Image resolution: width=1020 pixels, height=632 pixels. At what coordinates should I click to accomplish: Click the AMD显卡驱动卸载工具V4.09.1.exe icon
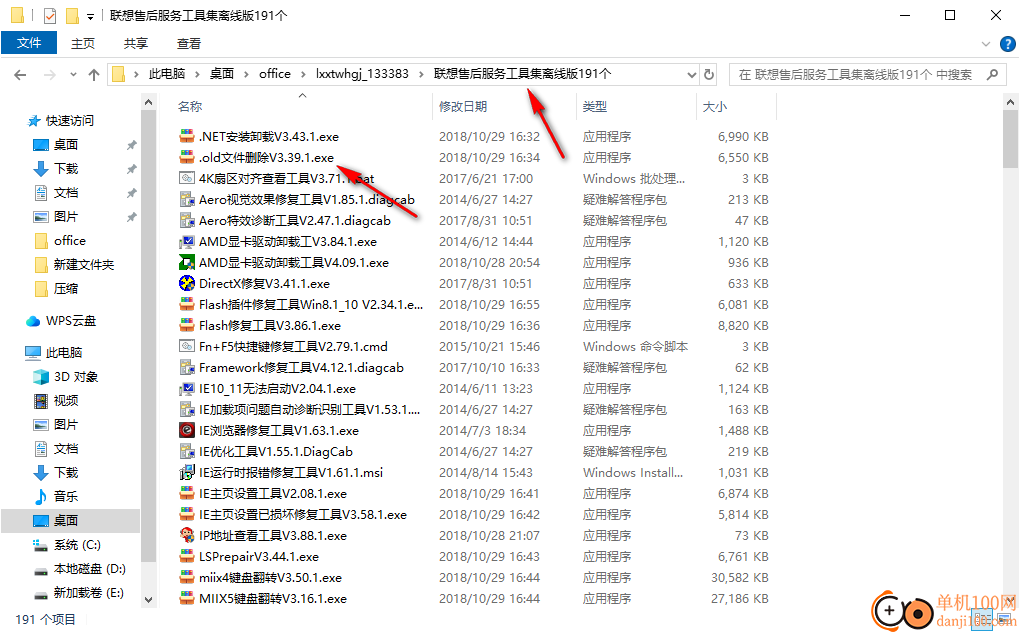pyautogui.click(x=187, y=263)
